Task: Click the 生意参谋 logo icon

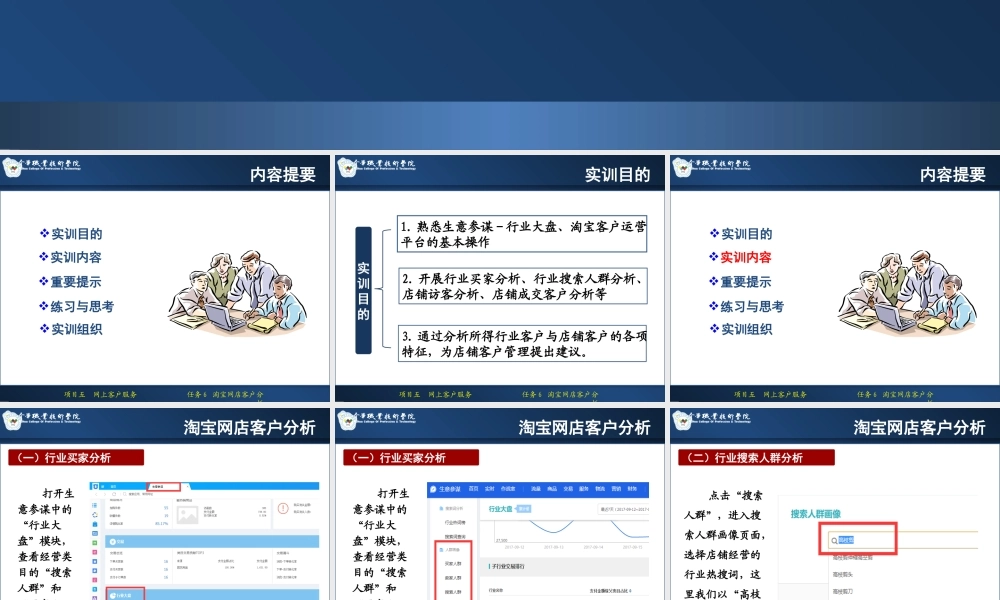Action: [x=432, y=489]
